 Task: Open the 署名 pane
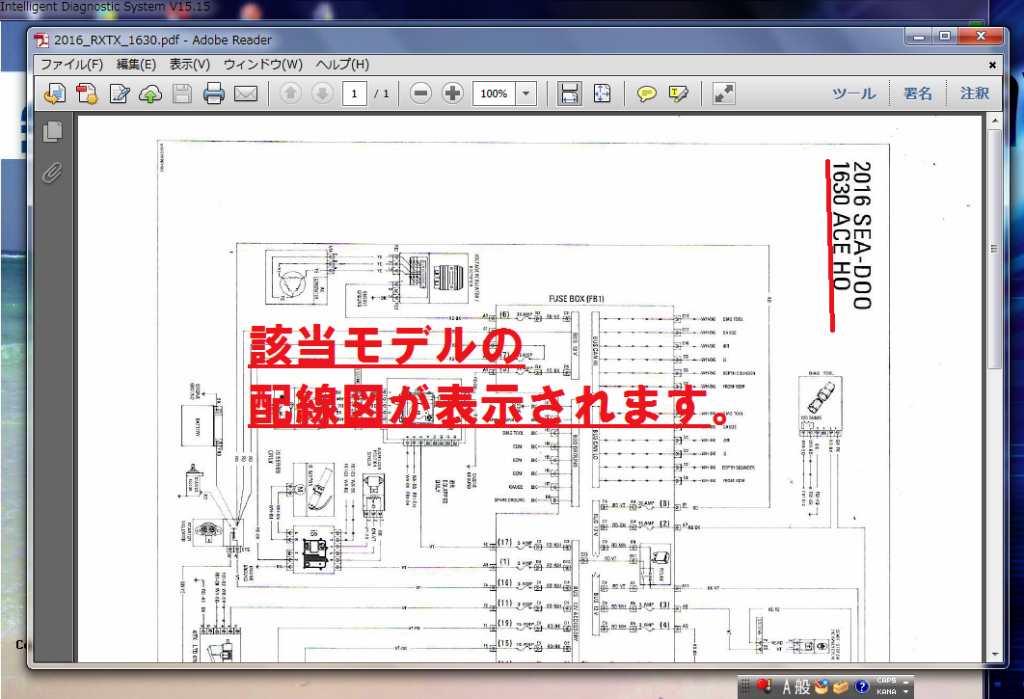click(918, 93)
